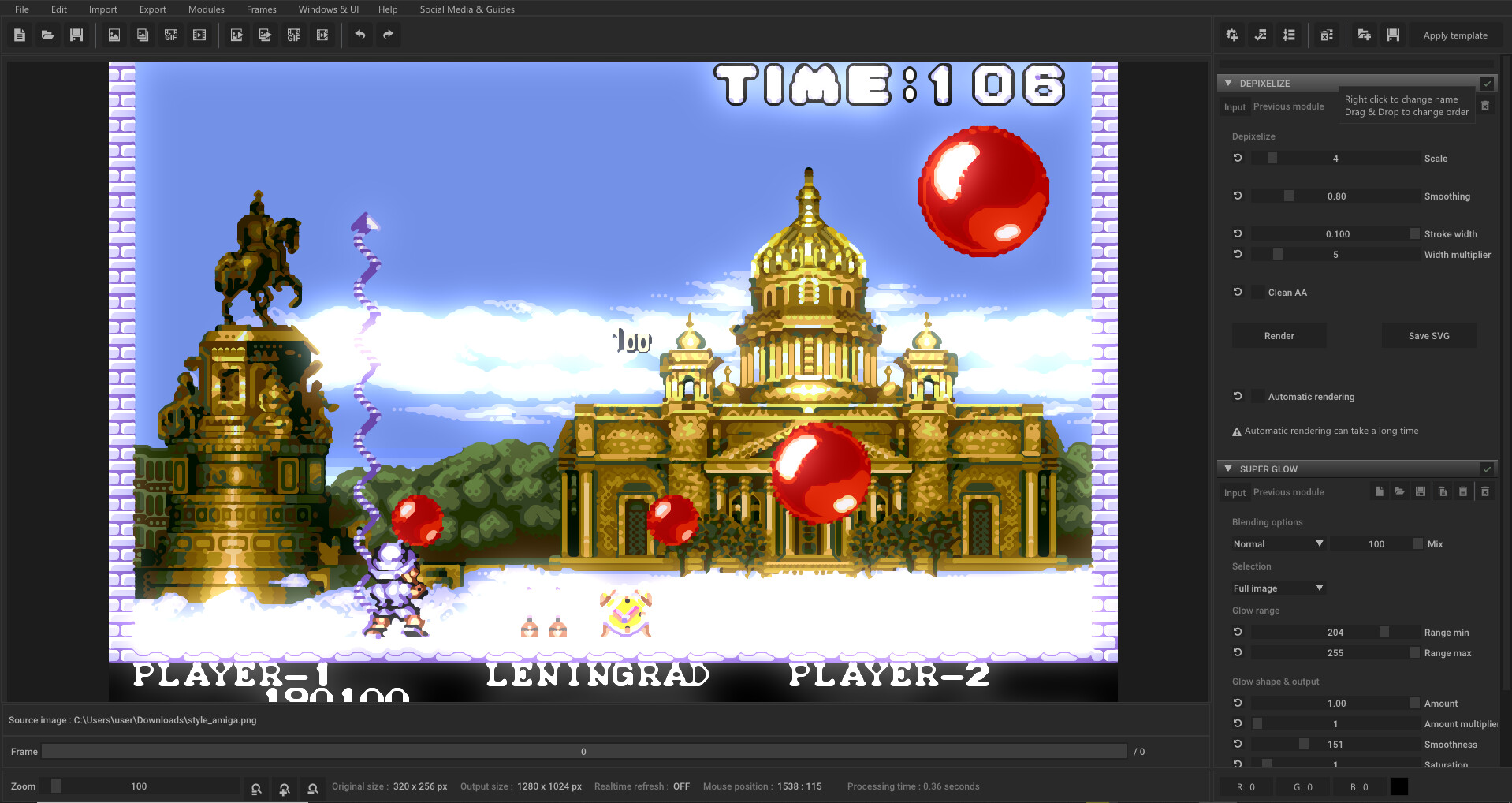The width and height of the screenshot is (1512, 803).
Task: Open the Modules menu
Action: (x=206, y=9)
